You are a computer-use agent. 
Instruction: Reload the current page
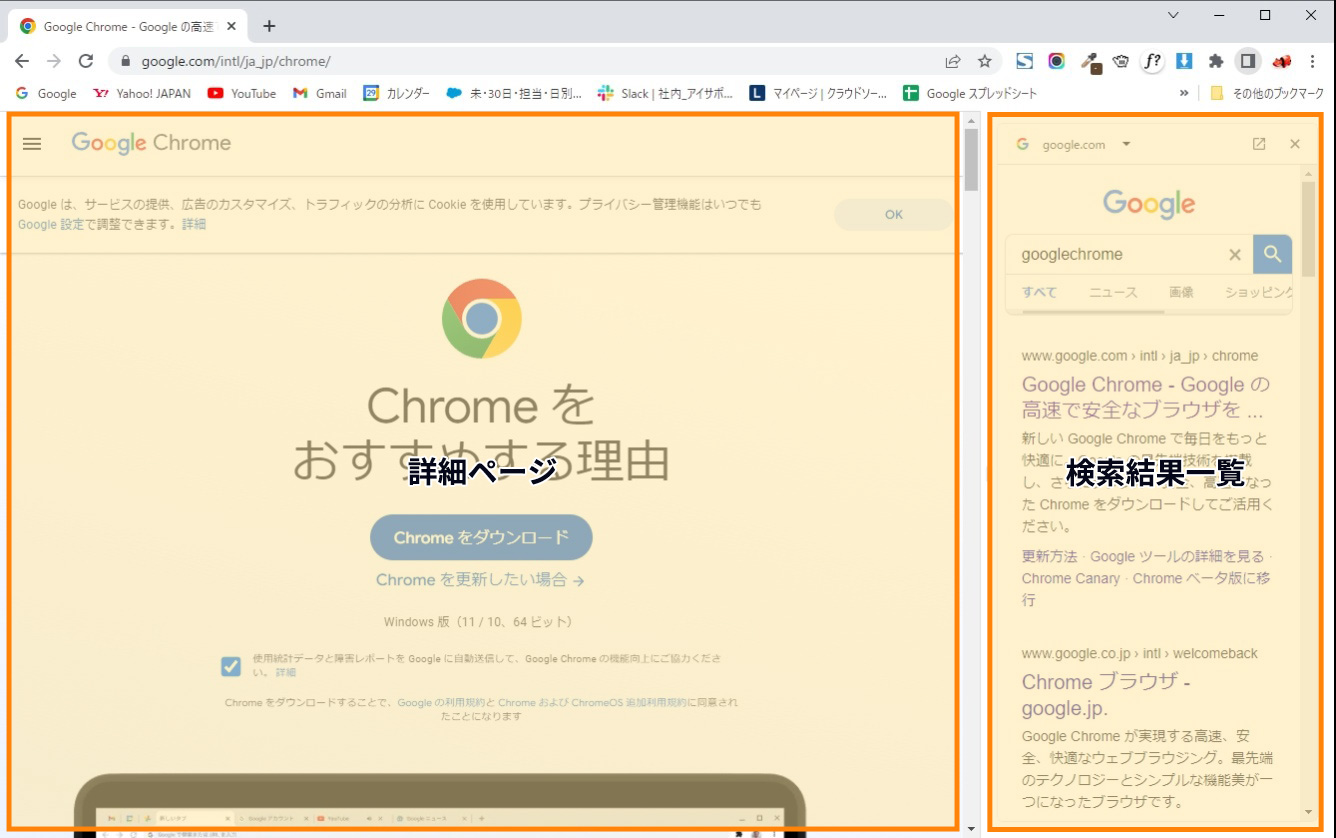[86, 61]
